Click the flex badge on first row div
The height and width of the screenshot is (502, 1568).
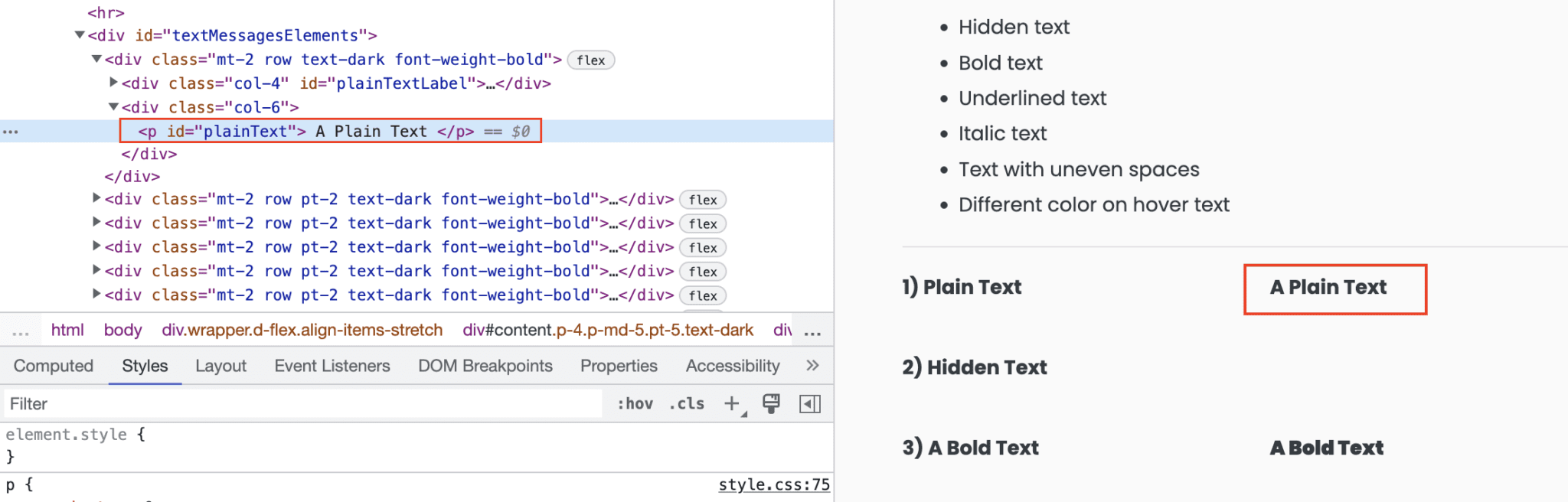tap(591, 60)
